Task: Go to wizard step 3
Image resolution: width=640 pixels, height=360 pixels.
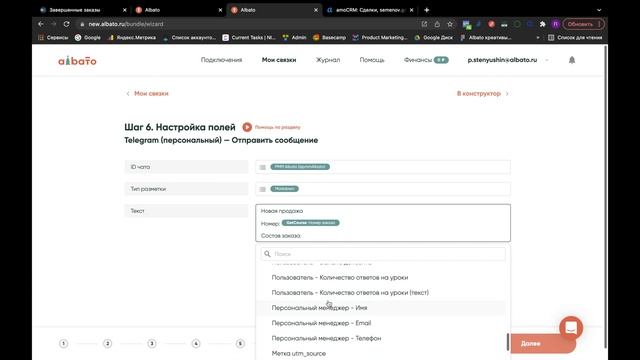Action: click(x=152, y=344)
